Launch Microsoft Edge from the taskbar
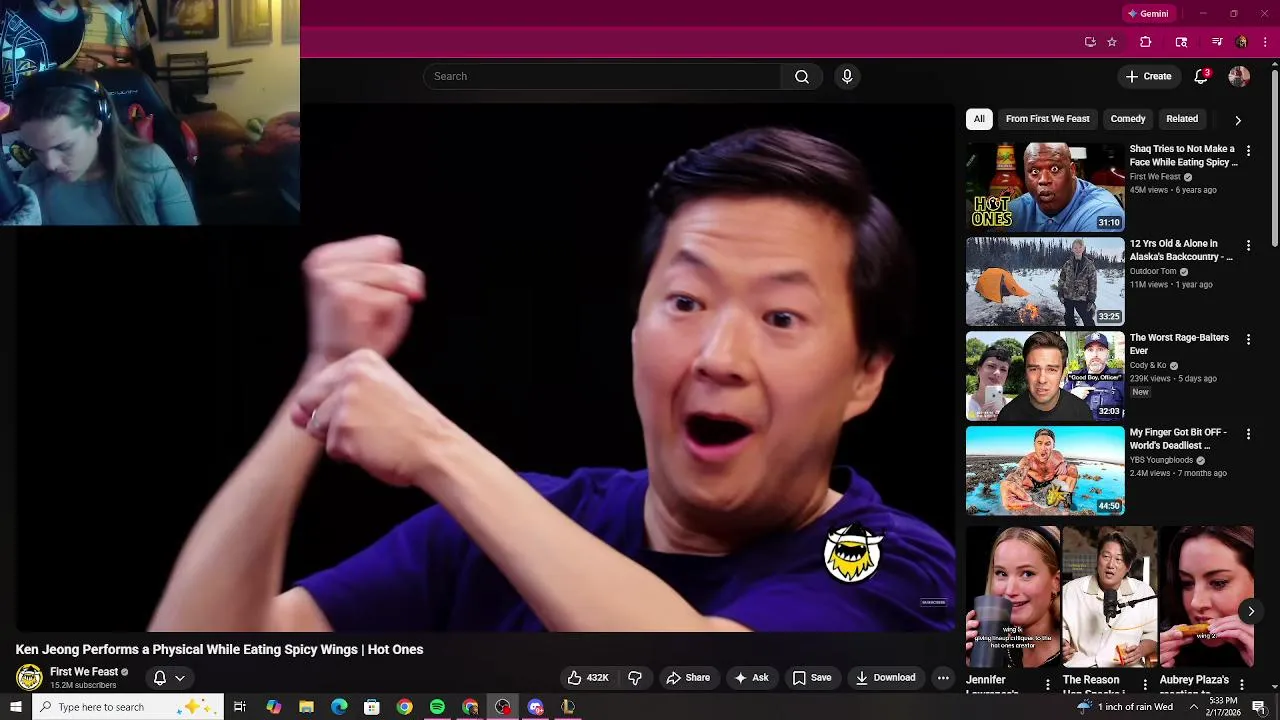The width and height of the screenshot is (1280, 720). (339, 707)
